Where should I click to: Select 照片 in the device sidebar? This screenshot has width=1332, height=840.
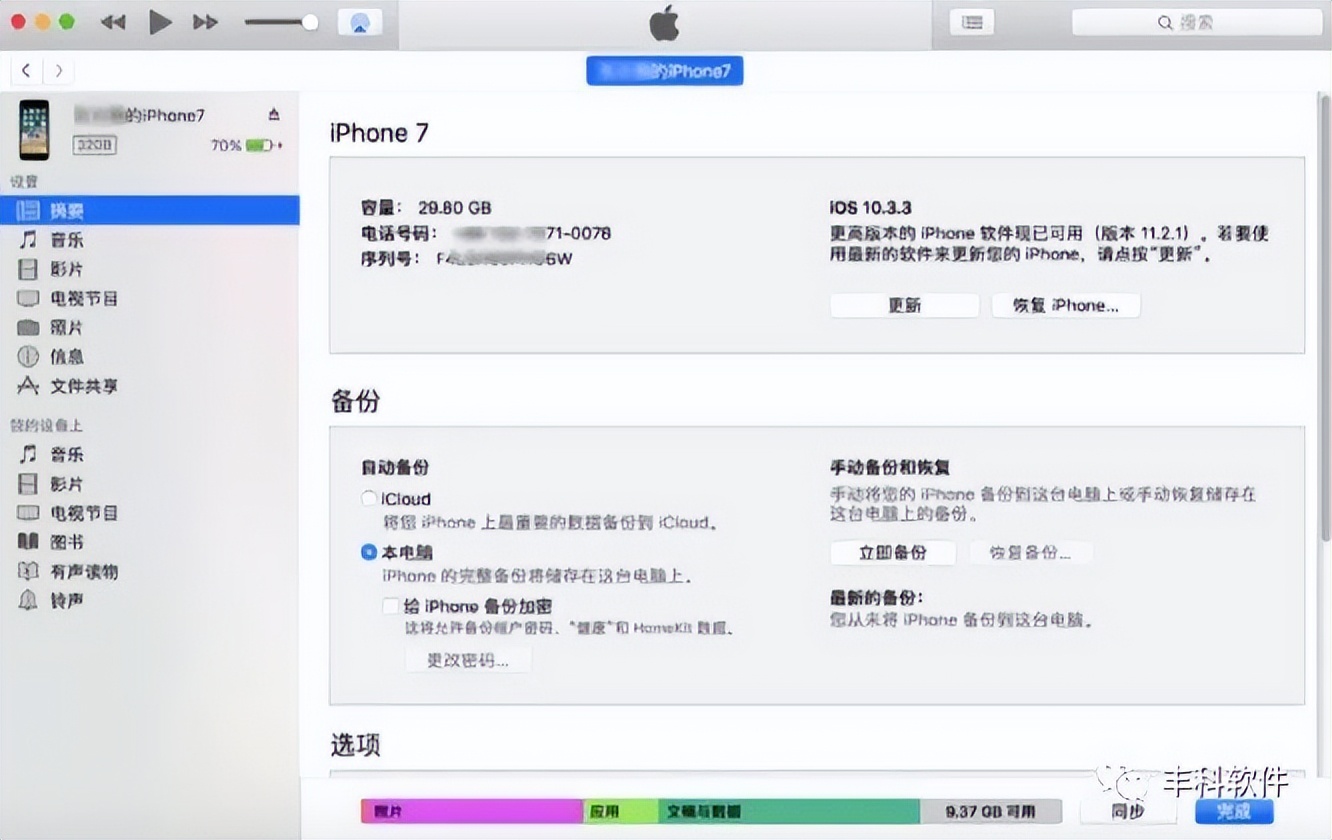(x=62, y=327)
